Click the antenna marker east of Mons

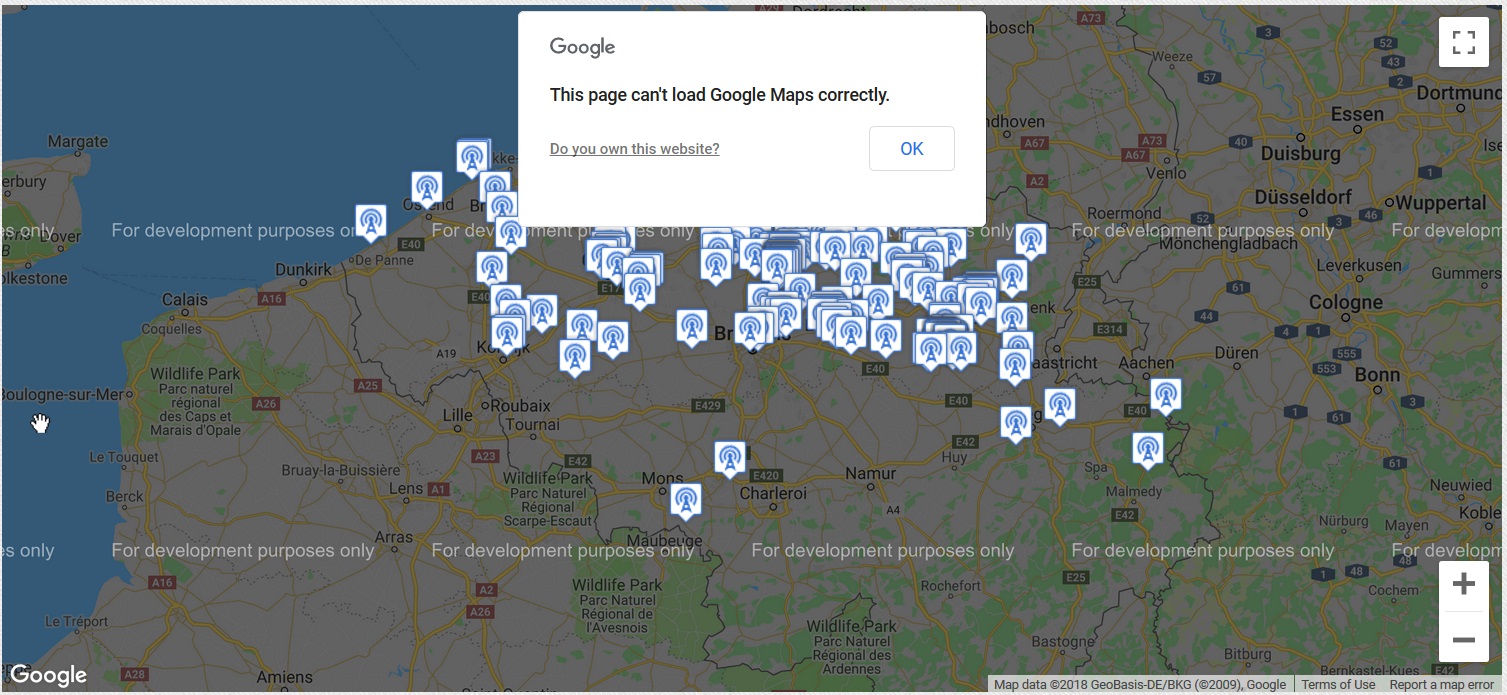click(x=686, y=500)
